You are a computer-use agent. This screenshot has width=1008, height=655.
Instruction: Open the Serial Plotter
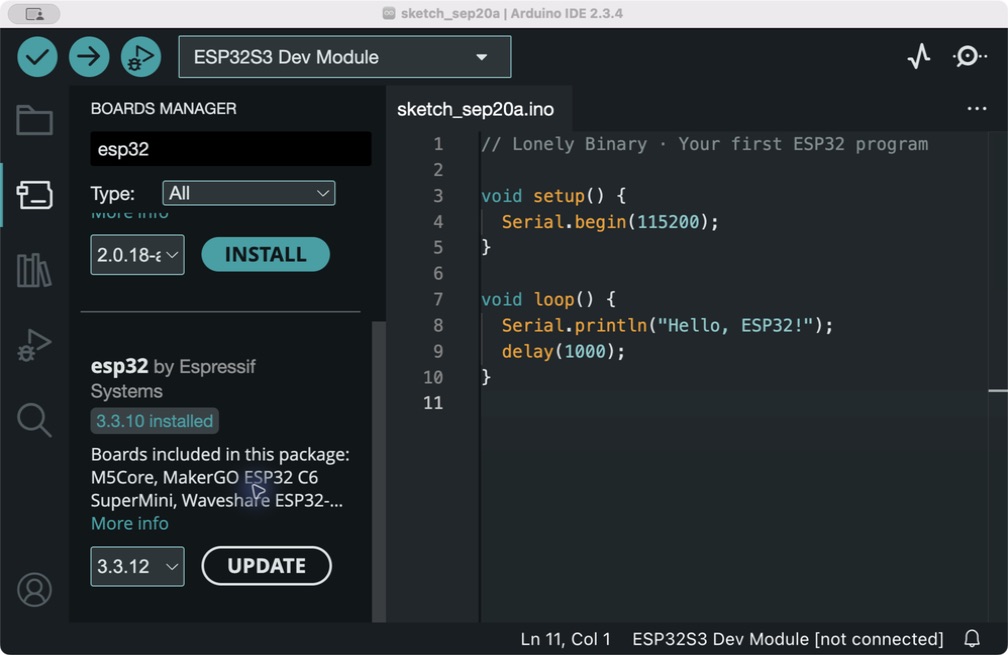click(919, 57)
